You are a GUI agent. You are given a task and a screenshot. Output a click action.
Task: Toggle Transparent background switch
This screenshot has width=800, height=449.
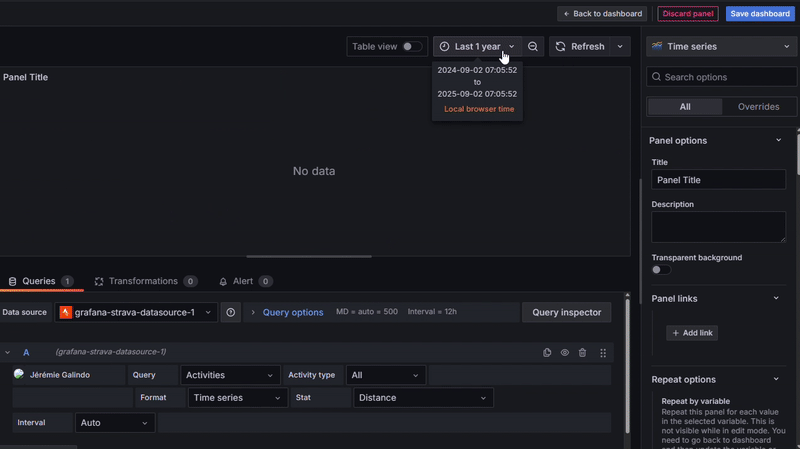[661, 270]
